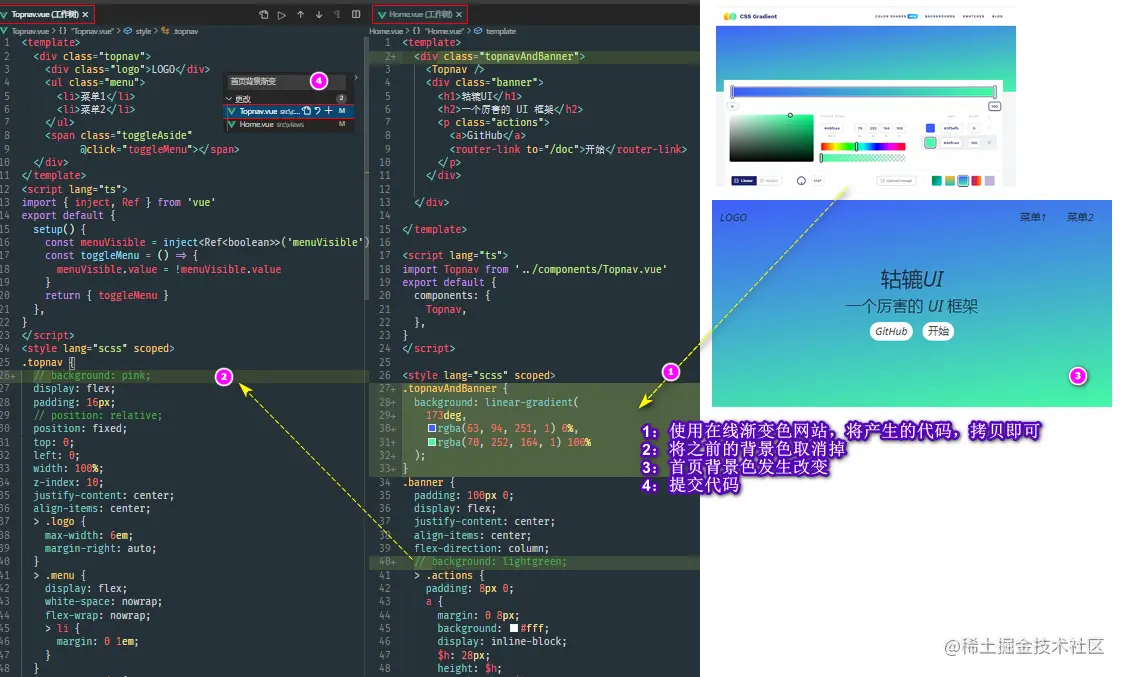The image size is (1125, 677).
Task: Click LOGO in preview navigation
Action: (x=733, y=217)
